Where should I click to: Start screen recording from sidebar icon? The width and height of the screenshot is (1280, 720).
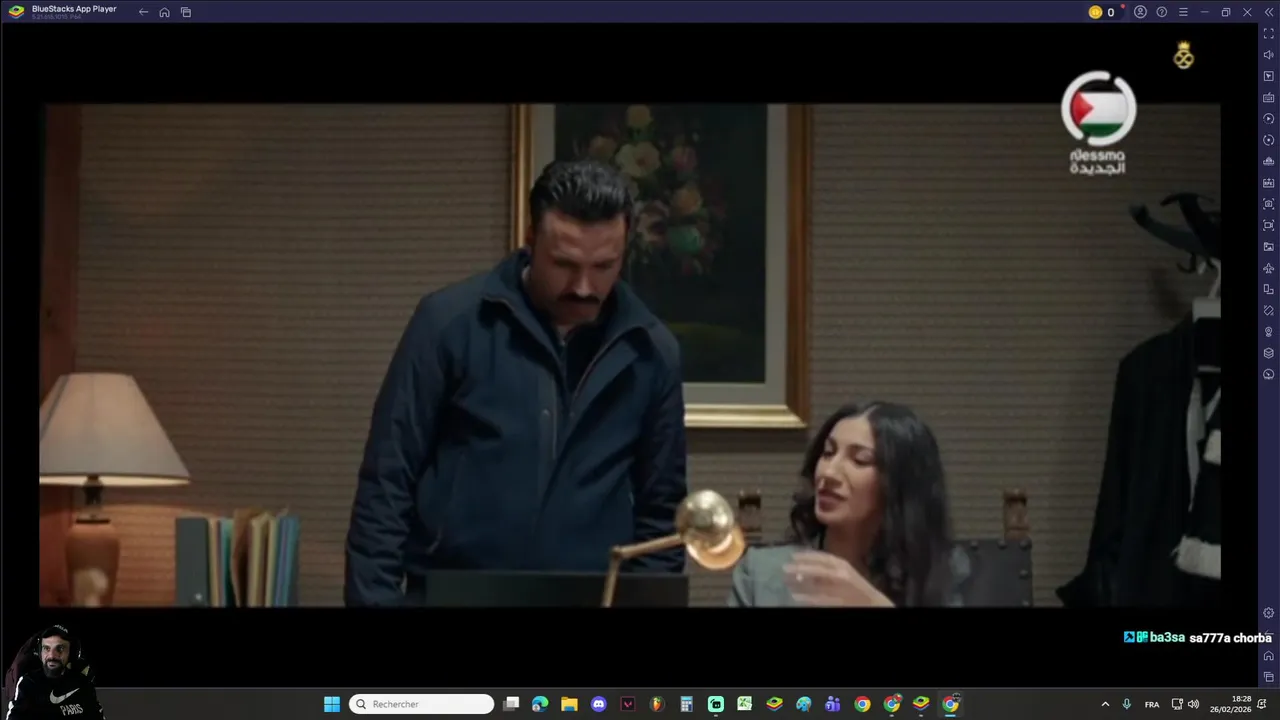point(1269,225)
